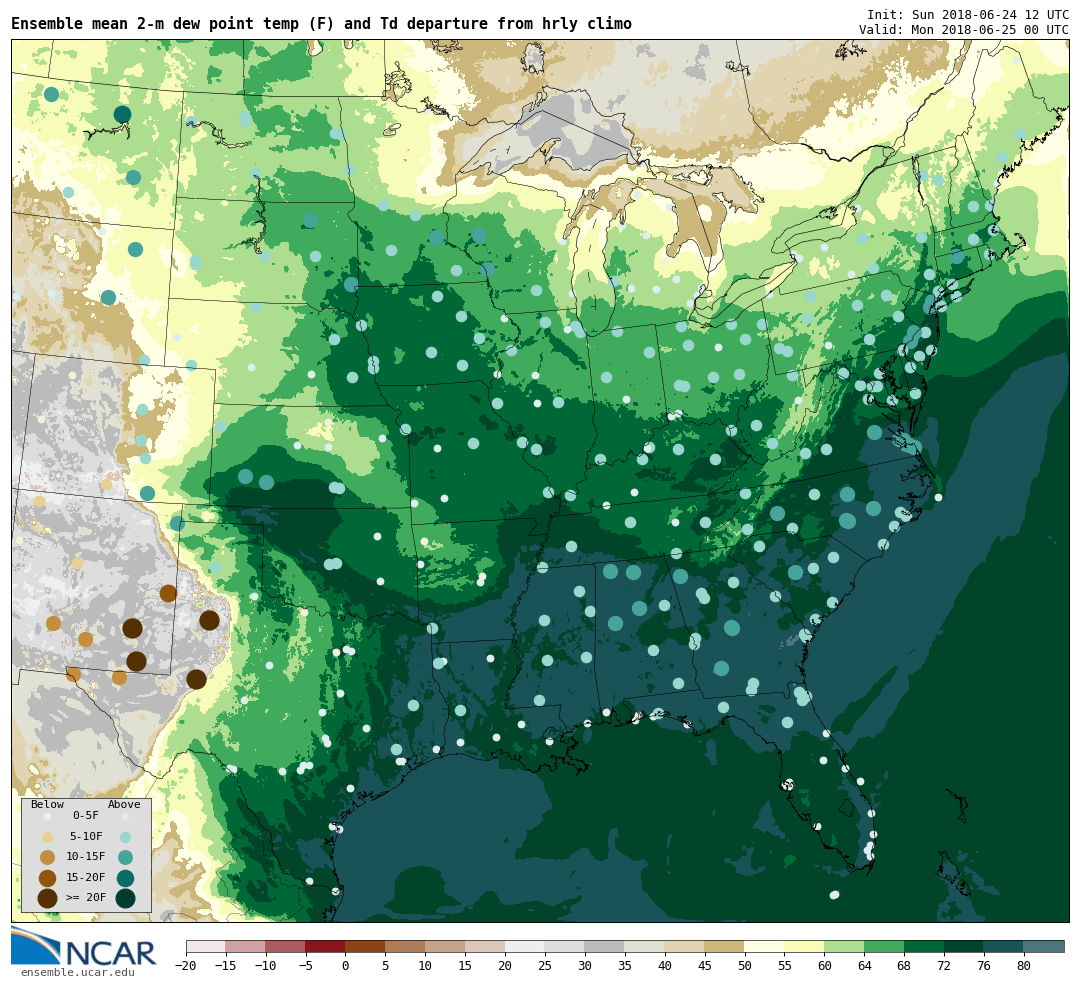Viewport: 1080px width, 985px height.
Task: Pick the -10 to -5 rose colorbar swatch
Action: (286, 946)
